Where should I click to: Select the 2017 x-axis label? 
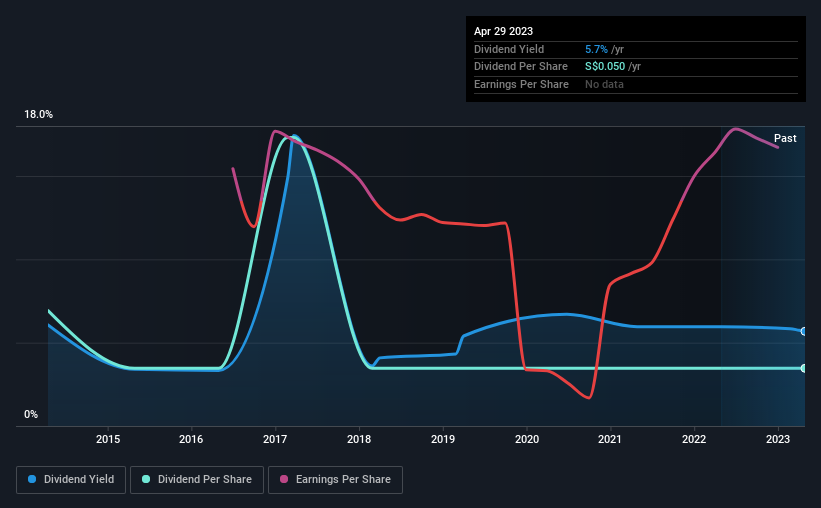click(x=275, y=439)
